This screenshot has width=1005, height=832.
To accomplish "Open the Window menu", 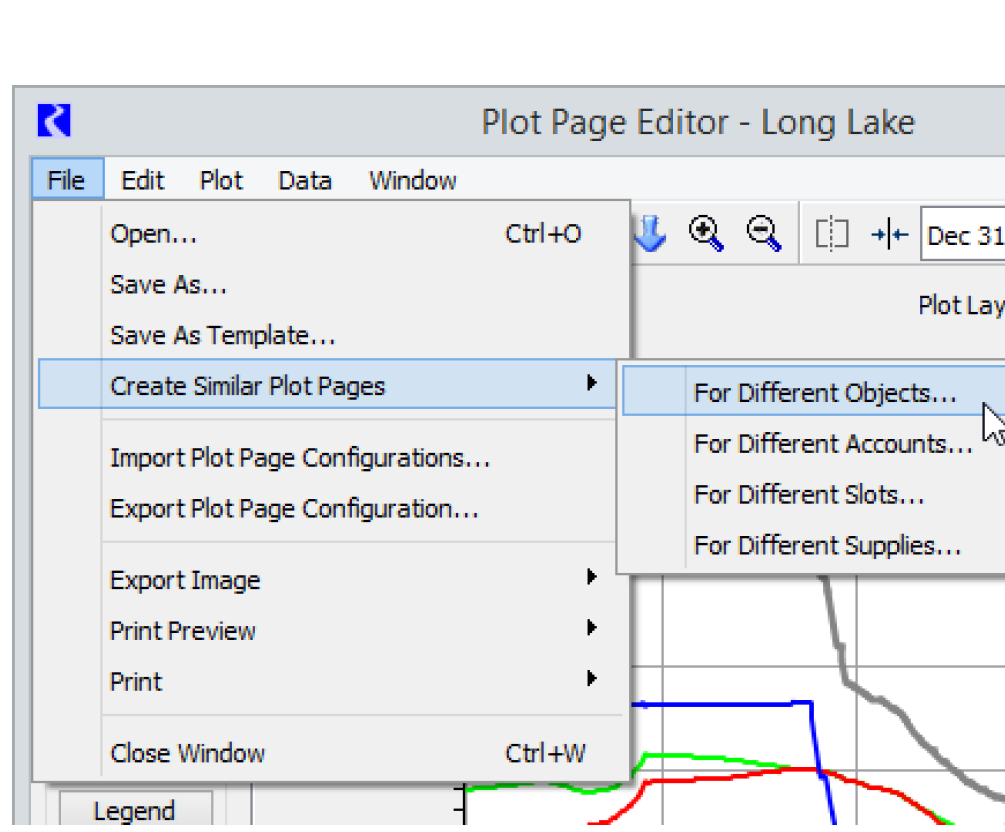I will coord(412,181).
